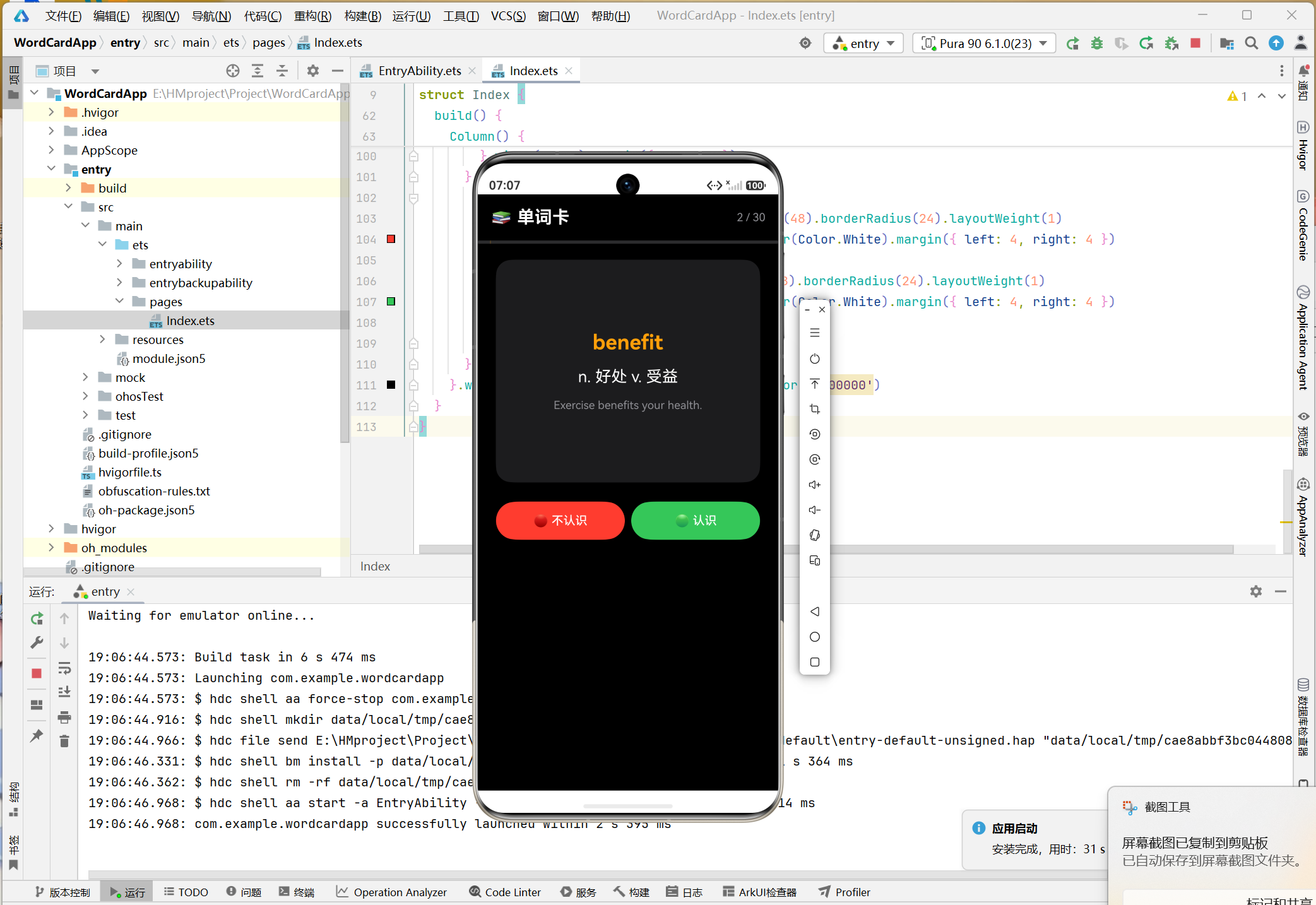Screen dimensions: 1316x905
Task: Toggle scroll-to-end in the run console
Action: [x=64, y=692]
